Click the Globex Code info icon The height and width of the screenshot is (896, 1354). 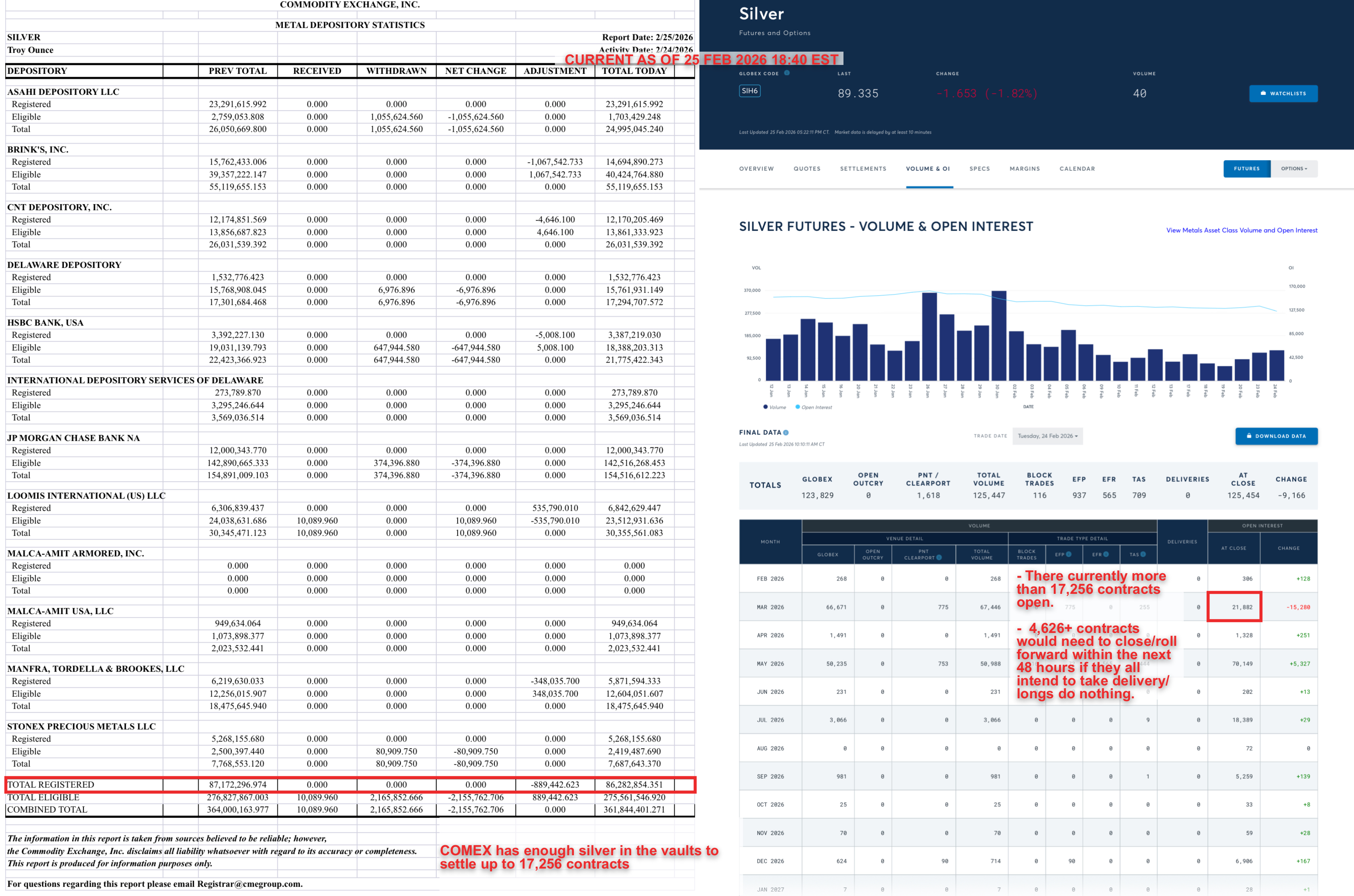tap(787, 73)
